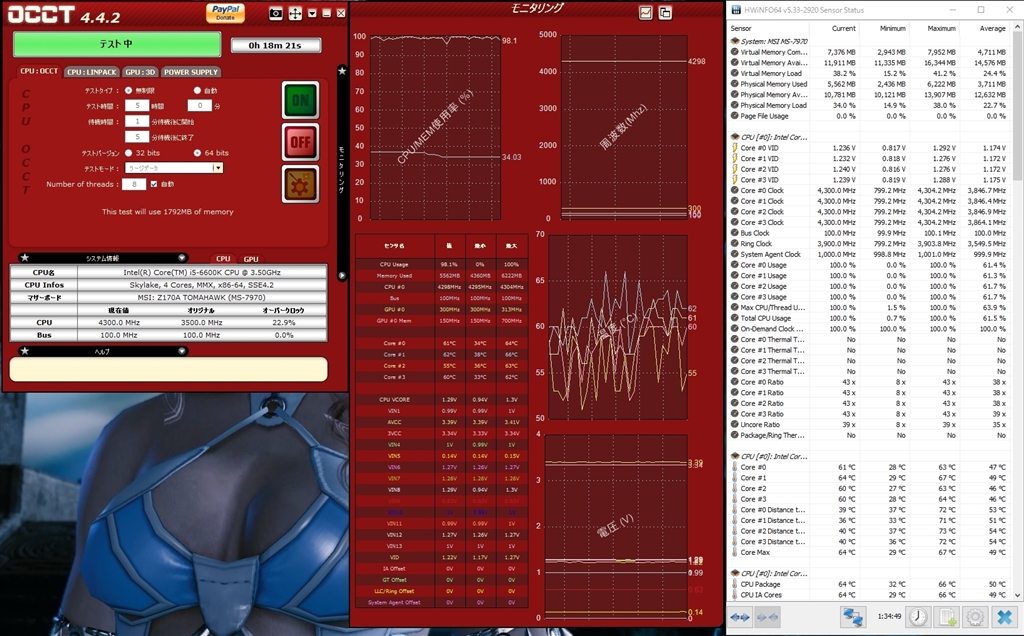
Task: Select the 無制限 test type radio button
Action: [129, 90]
